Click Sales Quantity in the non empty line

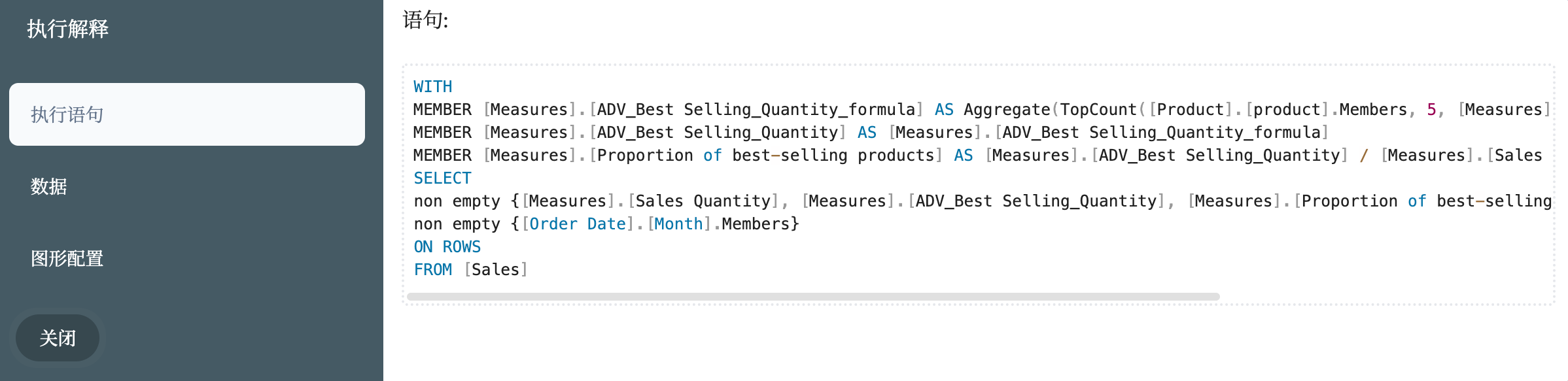[703, 201]
